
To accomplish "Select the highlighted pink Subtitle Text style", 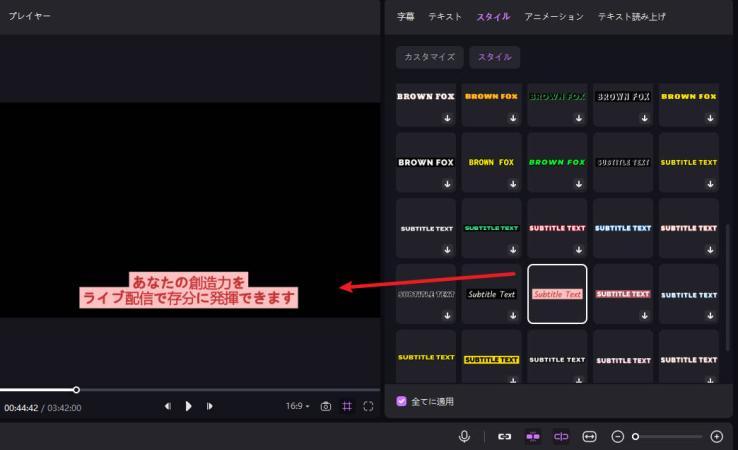I will click(557, 294).
